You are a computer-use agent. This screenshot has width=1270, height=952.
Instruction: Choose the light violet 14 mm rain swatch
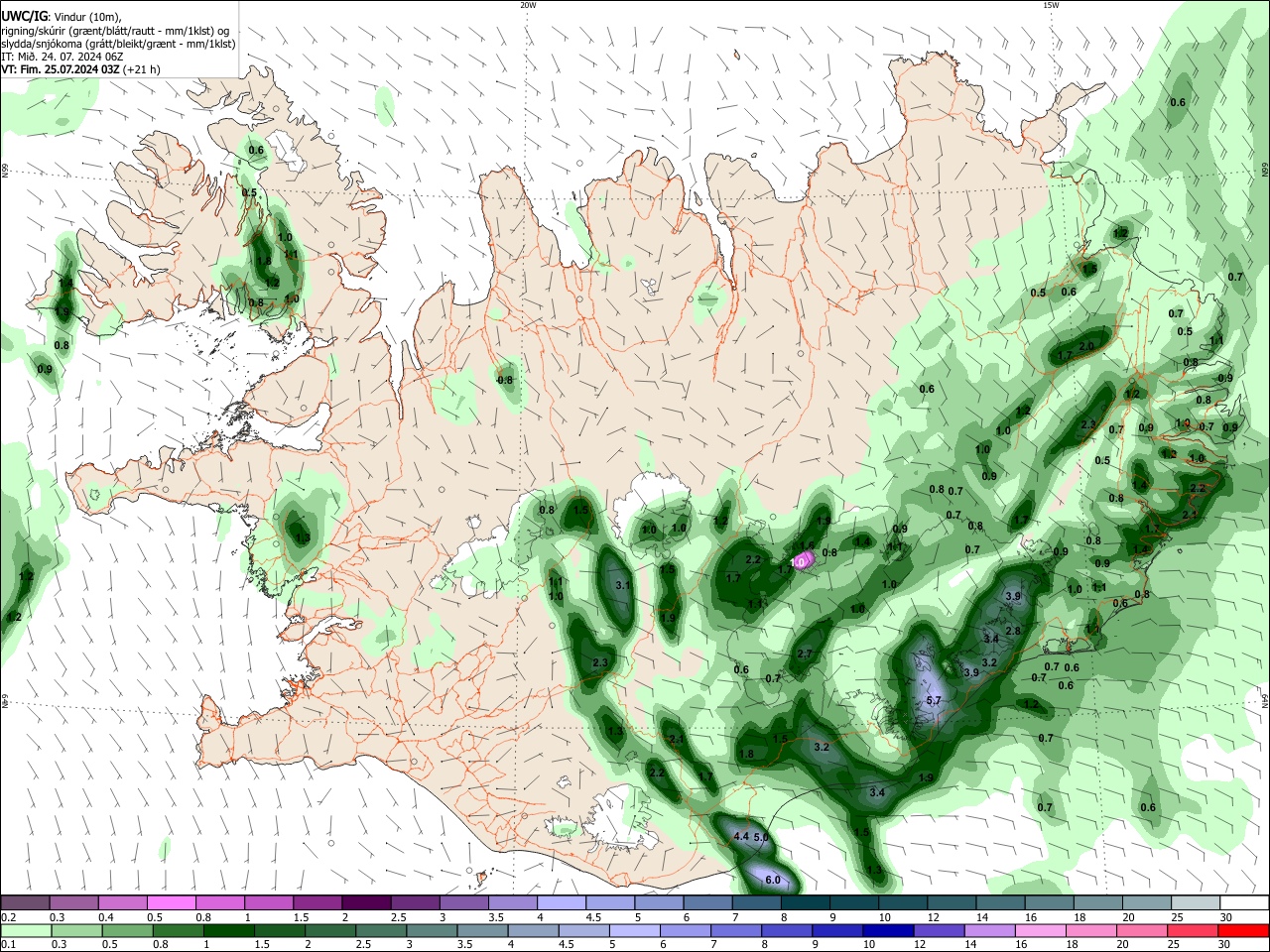pos(989,931)
